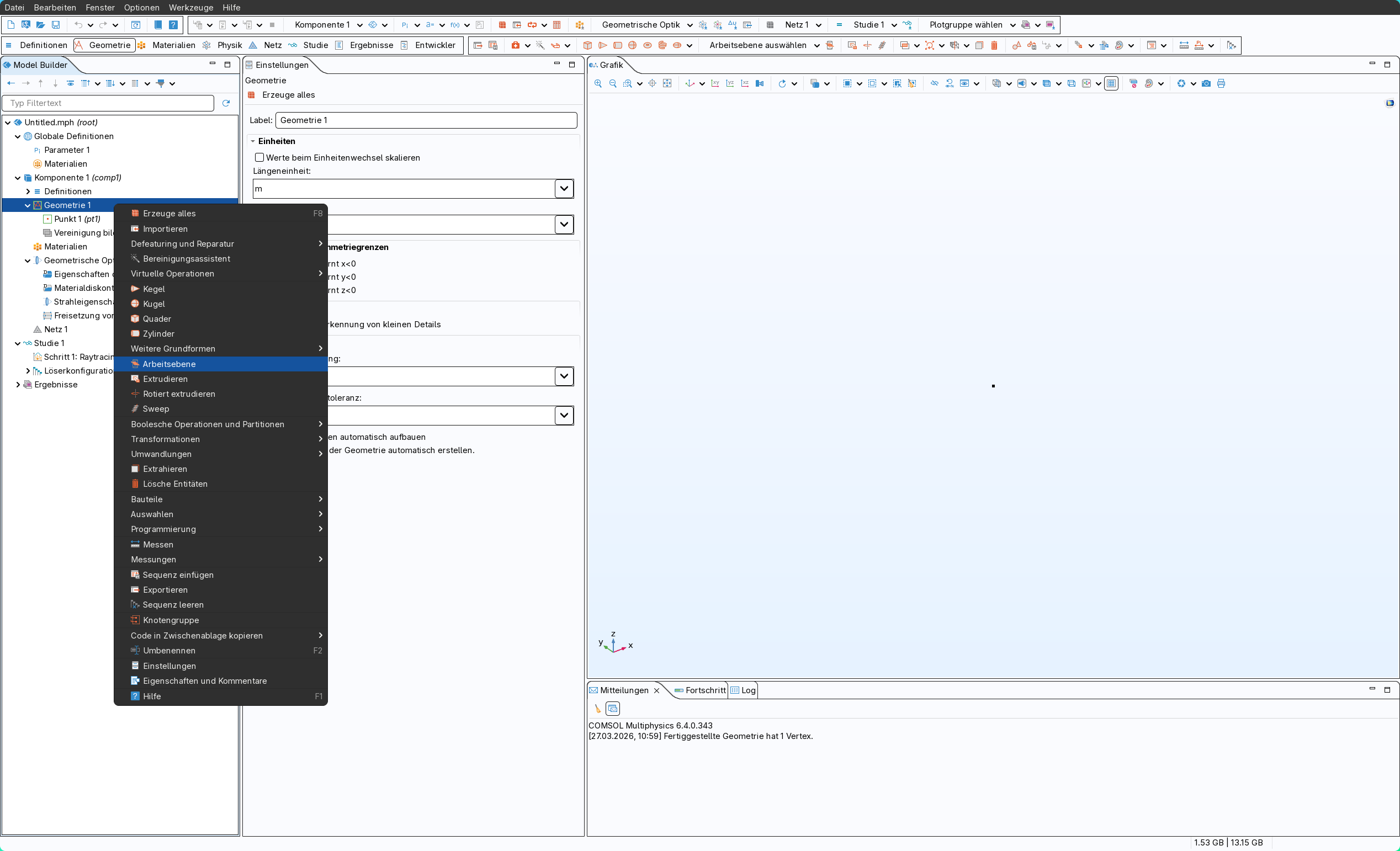Click the print icon in Grafik toolbar
Screen dimensions: 1400x851
click(x=1221, y=83)
